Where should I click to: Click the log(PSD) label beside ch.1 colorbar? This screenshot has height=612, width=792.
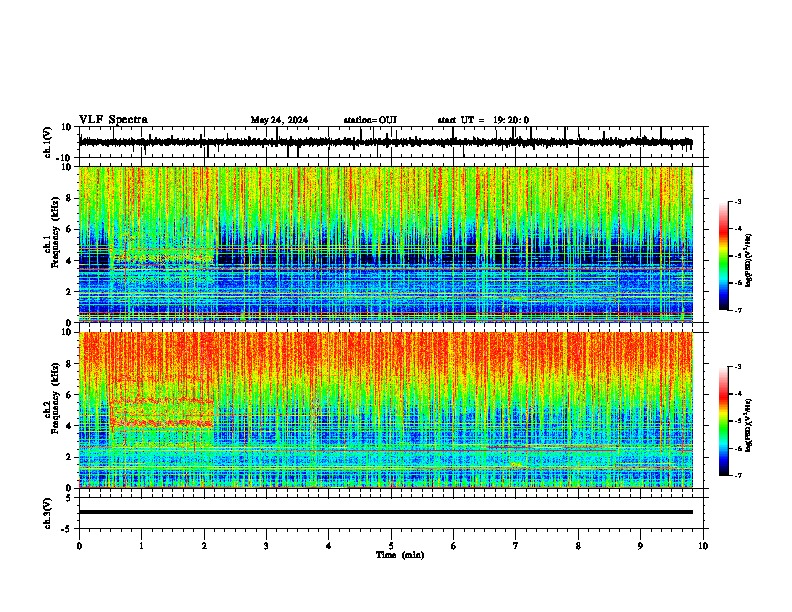(748, 260)
